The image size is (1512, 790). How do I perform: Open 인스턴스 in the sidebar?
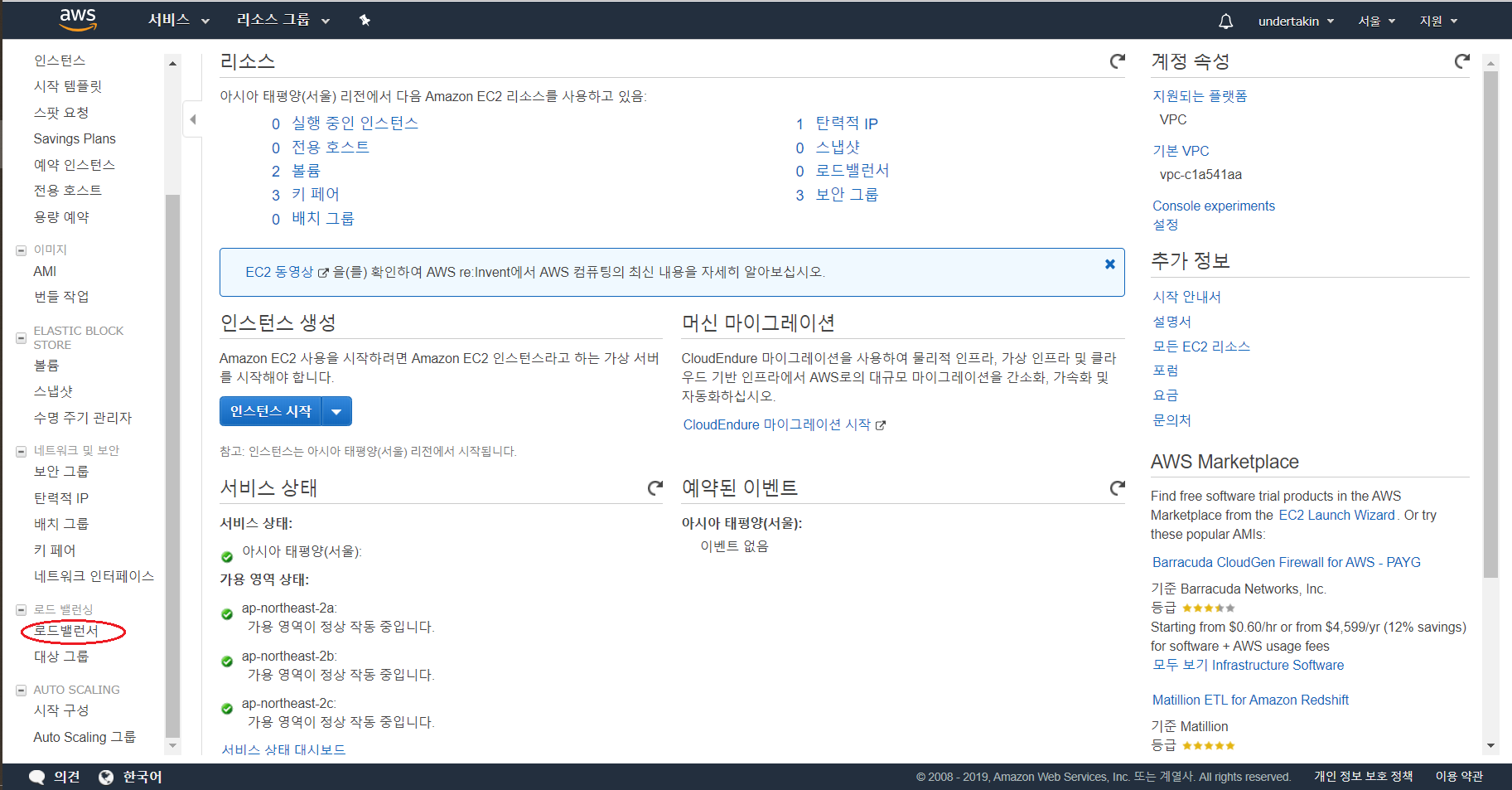tap(60, 61)
